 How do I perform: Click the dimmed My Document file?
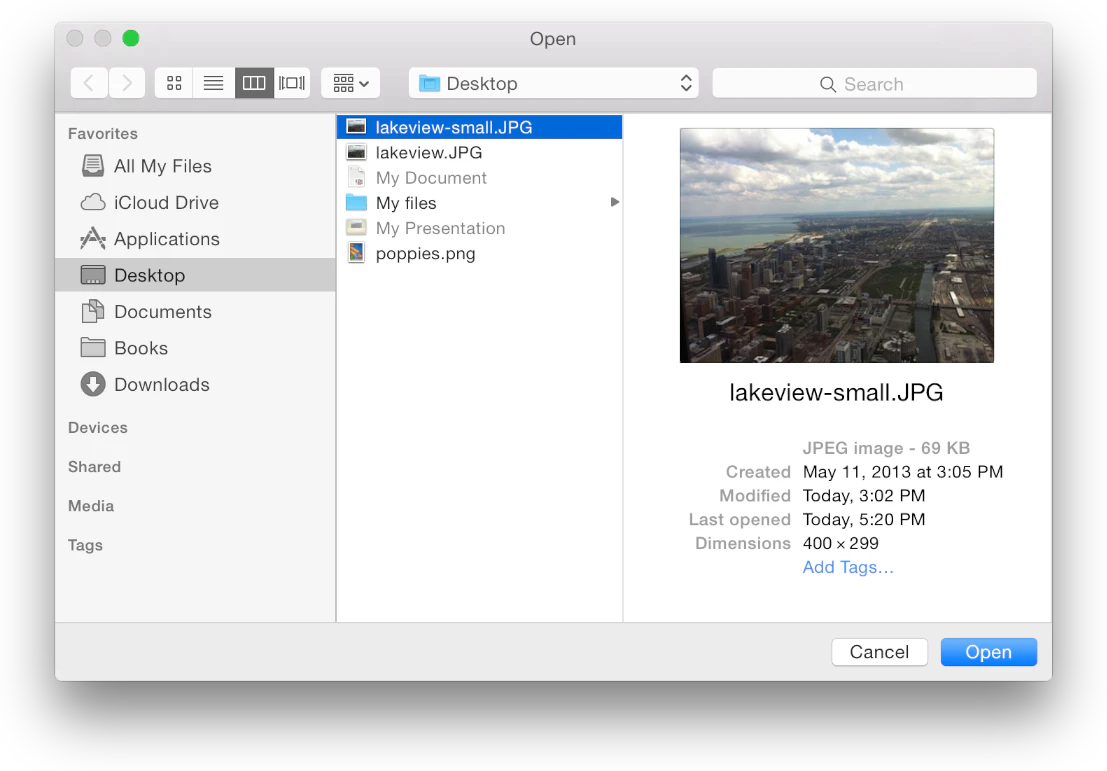(x=479, y=178)
